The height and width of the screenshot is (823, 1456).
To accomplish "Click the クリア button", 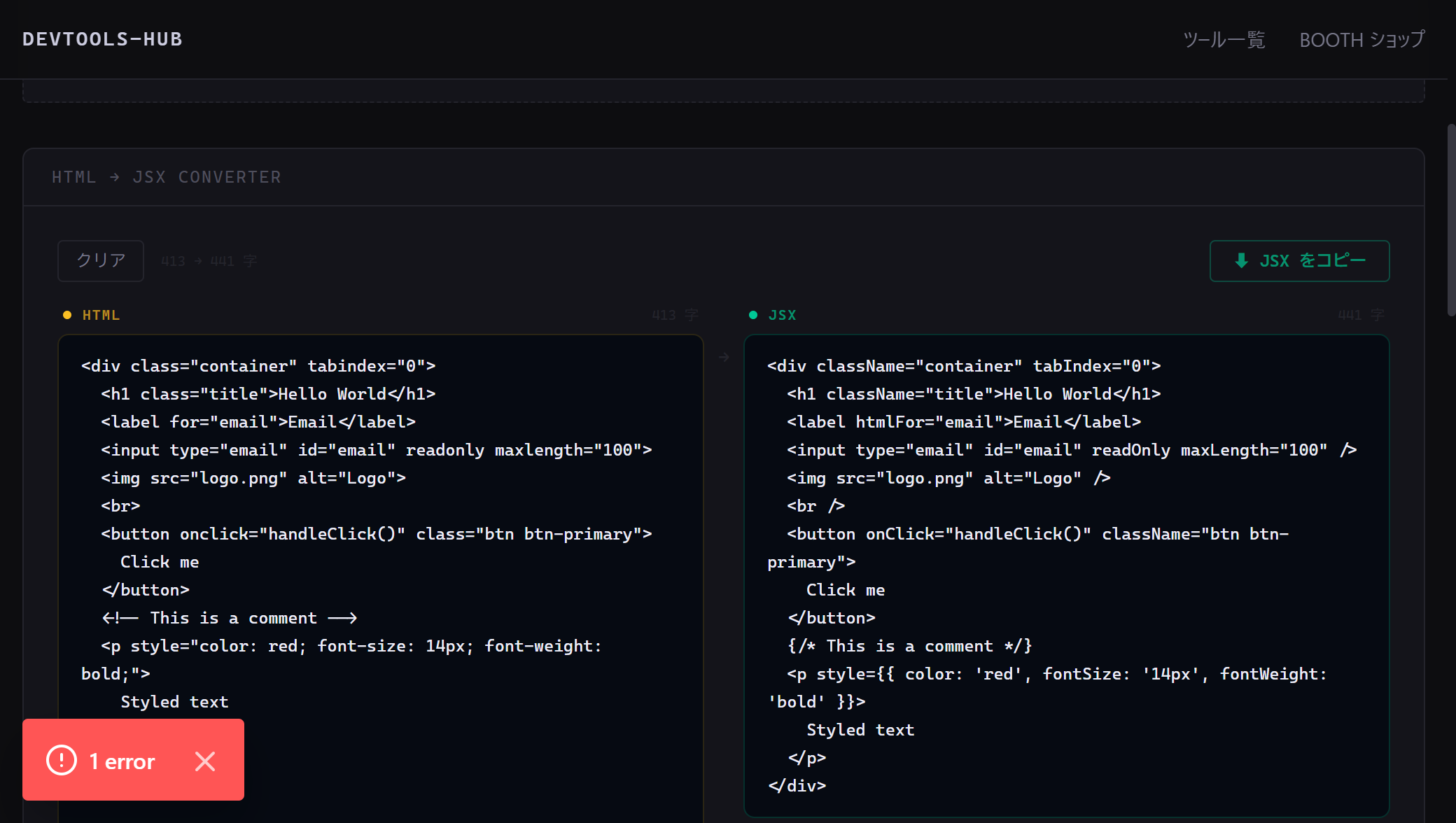I will pyautogui.click(x=101, y=261).
